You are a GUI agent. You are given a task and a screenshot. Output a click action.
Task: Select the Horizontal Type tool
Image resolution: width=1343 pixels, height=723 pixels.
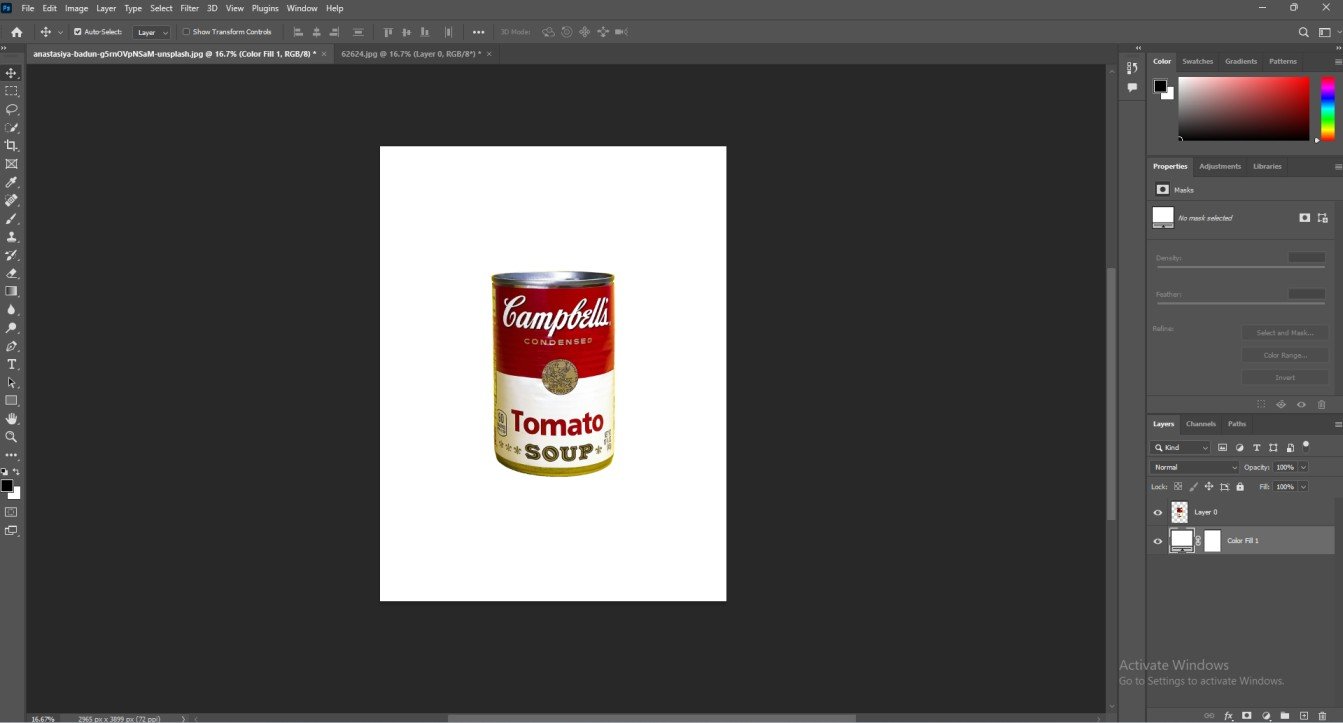(x=12, y=364)
